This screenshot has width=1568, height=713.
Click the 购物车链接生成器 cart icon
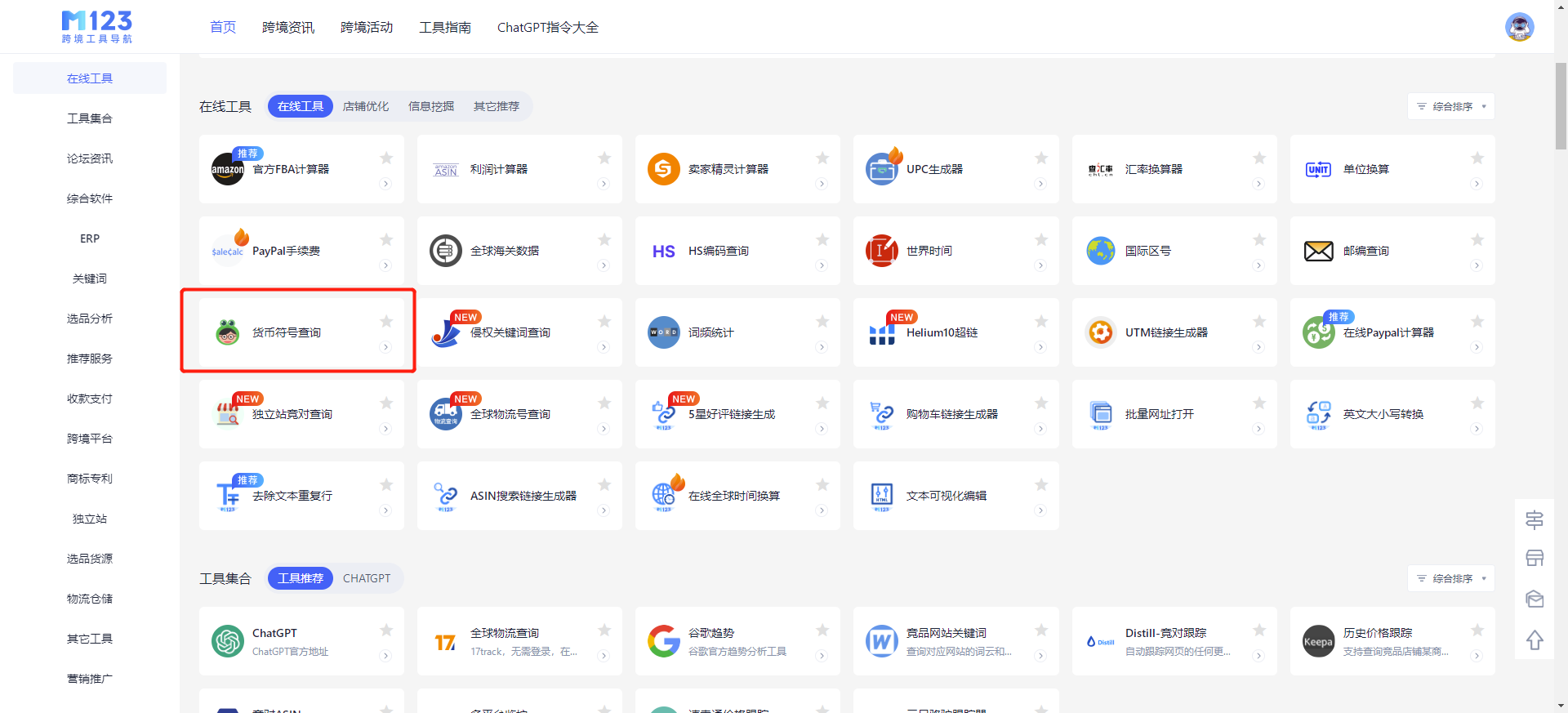882,414
